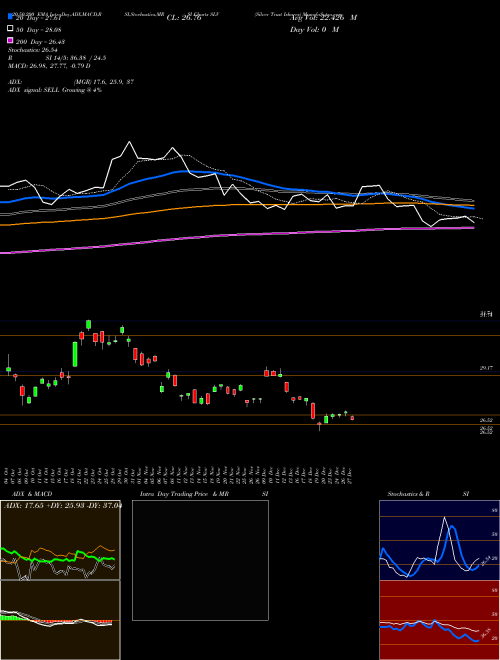This screenshot has height=660, width=500.
Task: Click the '(MGR) 17.6, 25.9, 37' ADX values
Action: [x=104, y=82]
